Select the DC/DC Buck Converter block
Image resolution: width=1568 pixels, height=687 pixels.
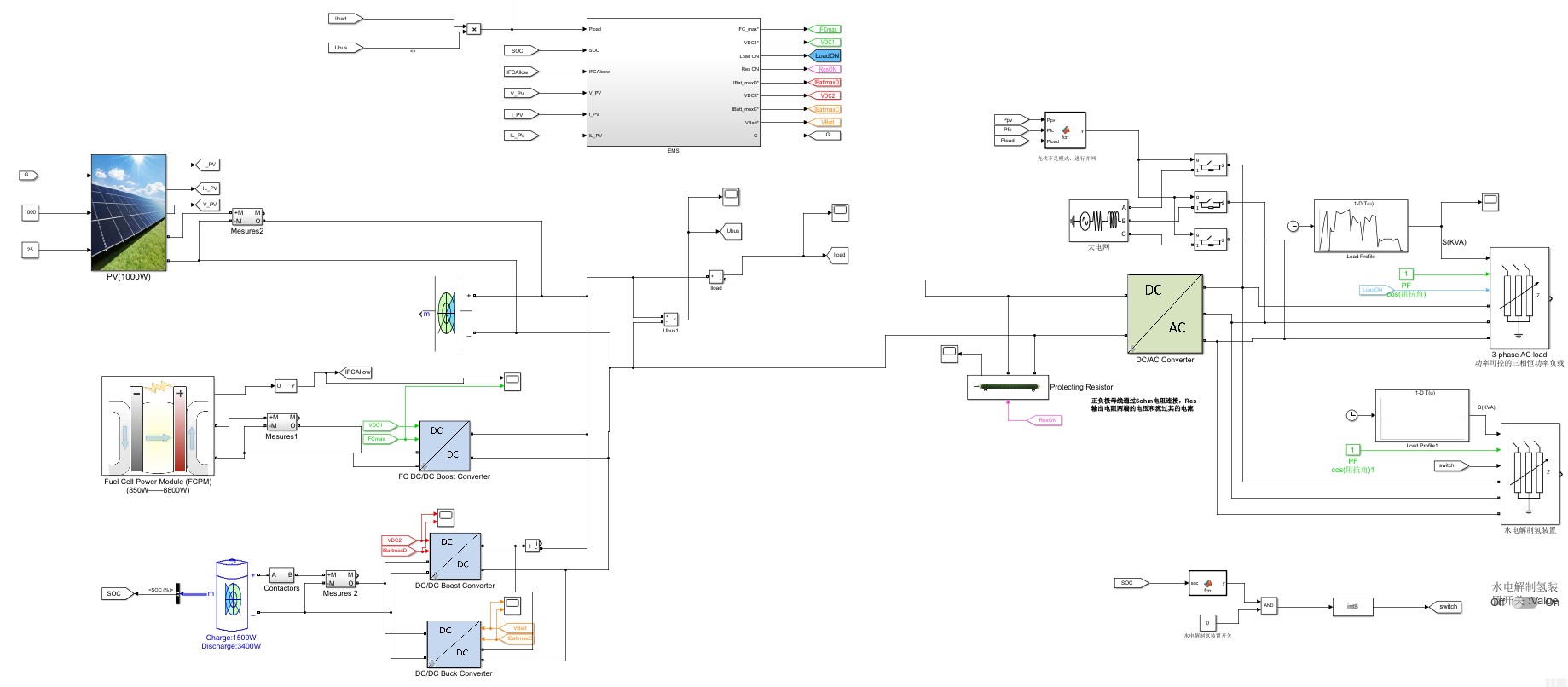[454, 644]
